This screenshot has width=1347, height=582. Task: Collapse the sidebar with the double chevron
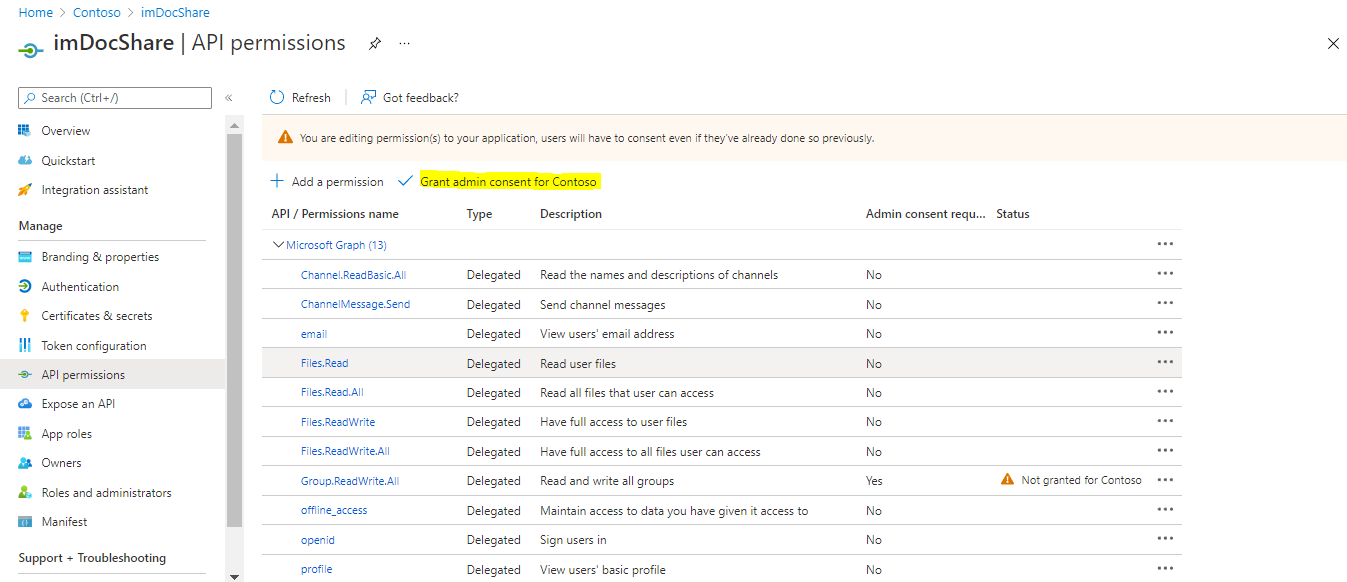(229, 98)
